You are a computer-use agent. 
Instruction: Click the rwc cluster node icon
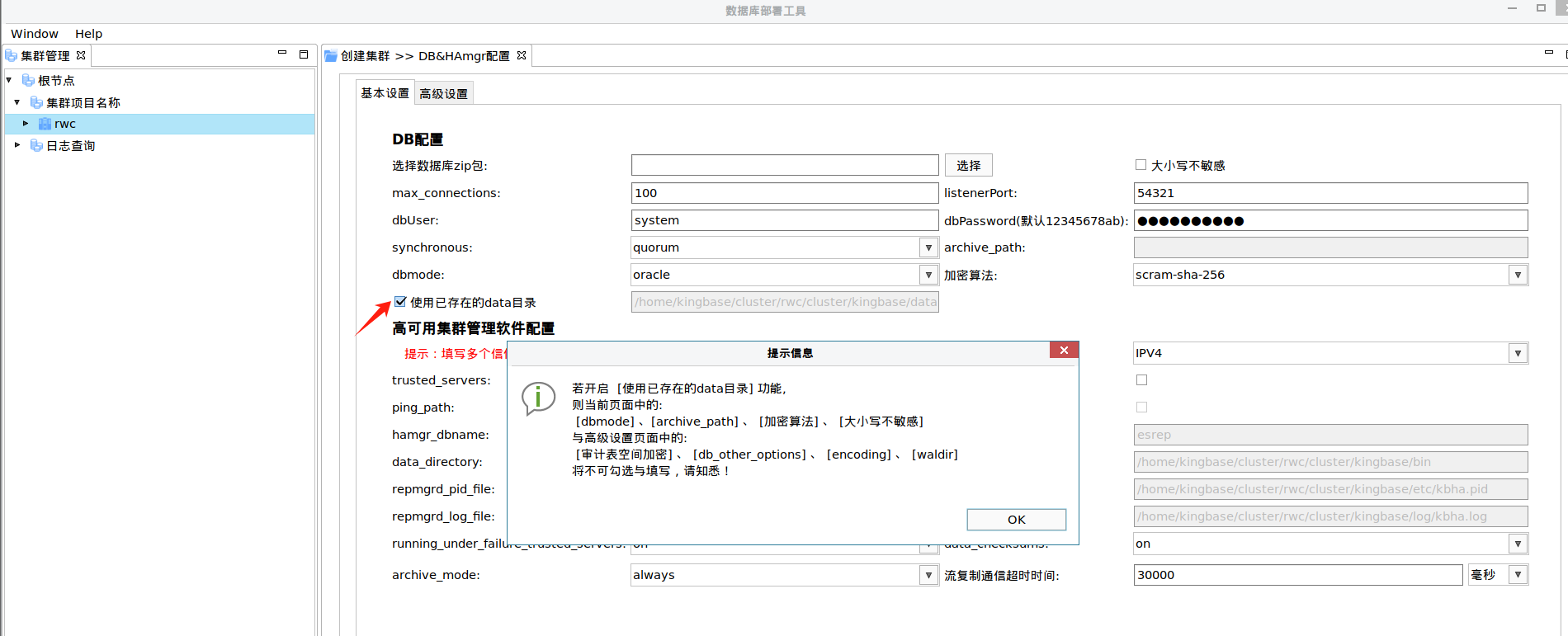(45, 124)
